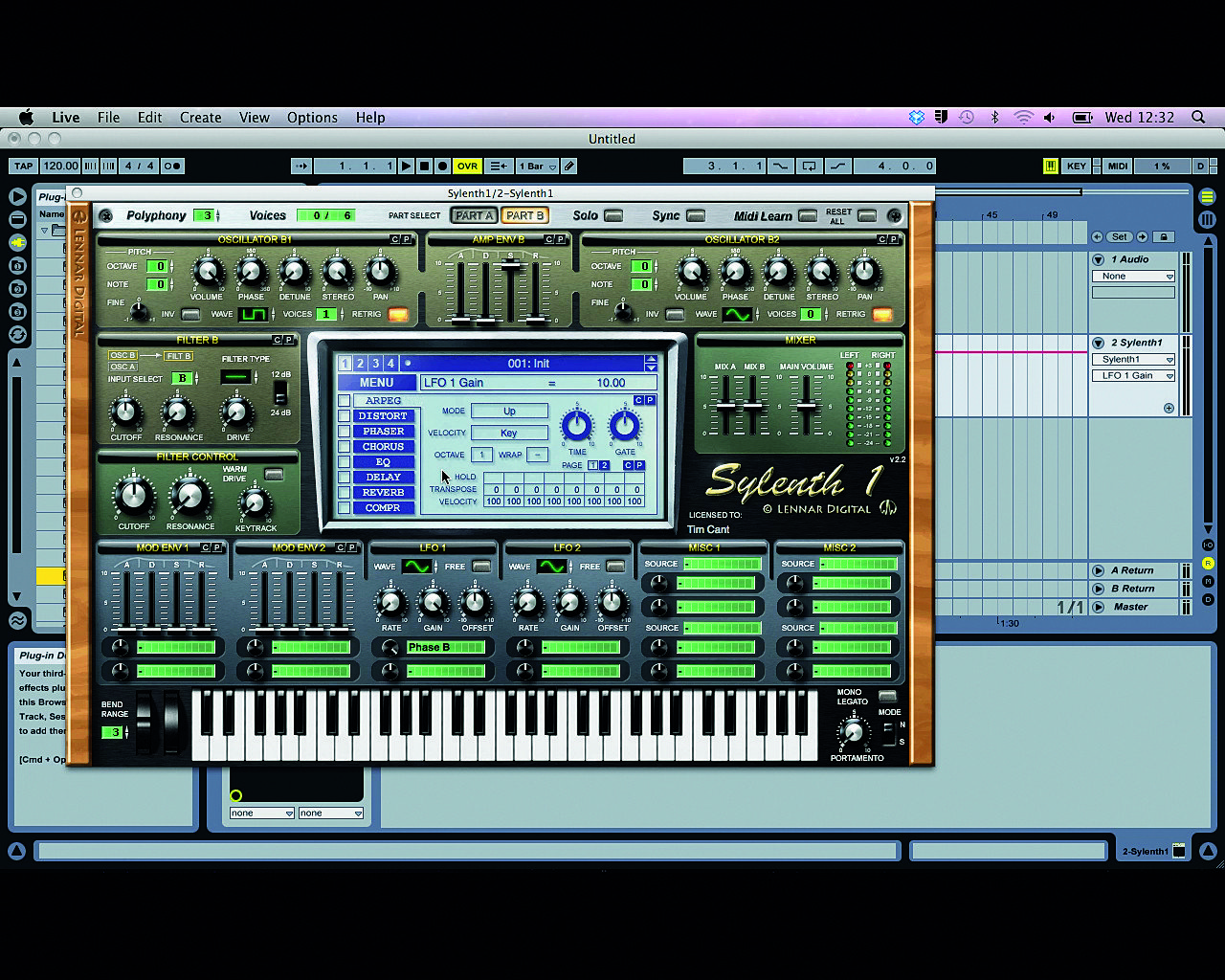1225x980 pixels.
Task: Stop playback using the transport Stop button
Action: point(425,166)
